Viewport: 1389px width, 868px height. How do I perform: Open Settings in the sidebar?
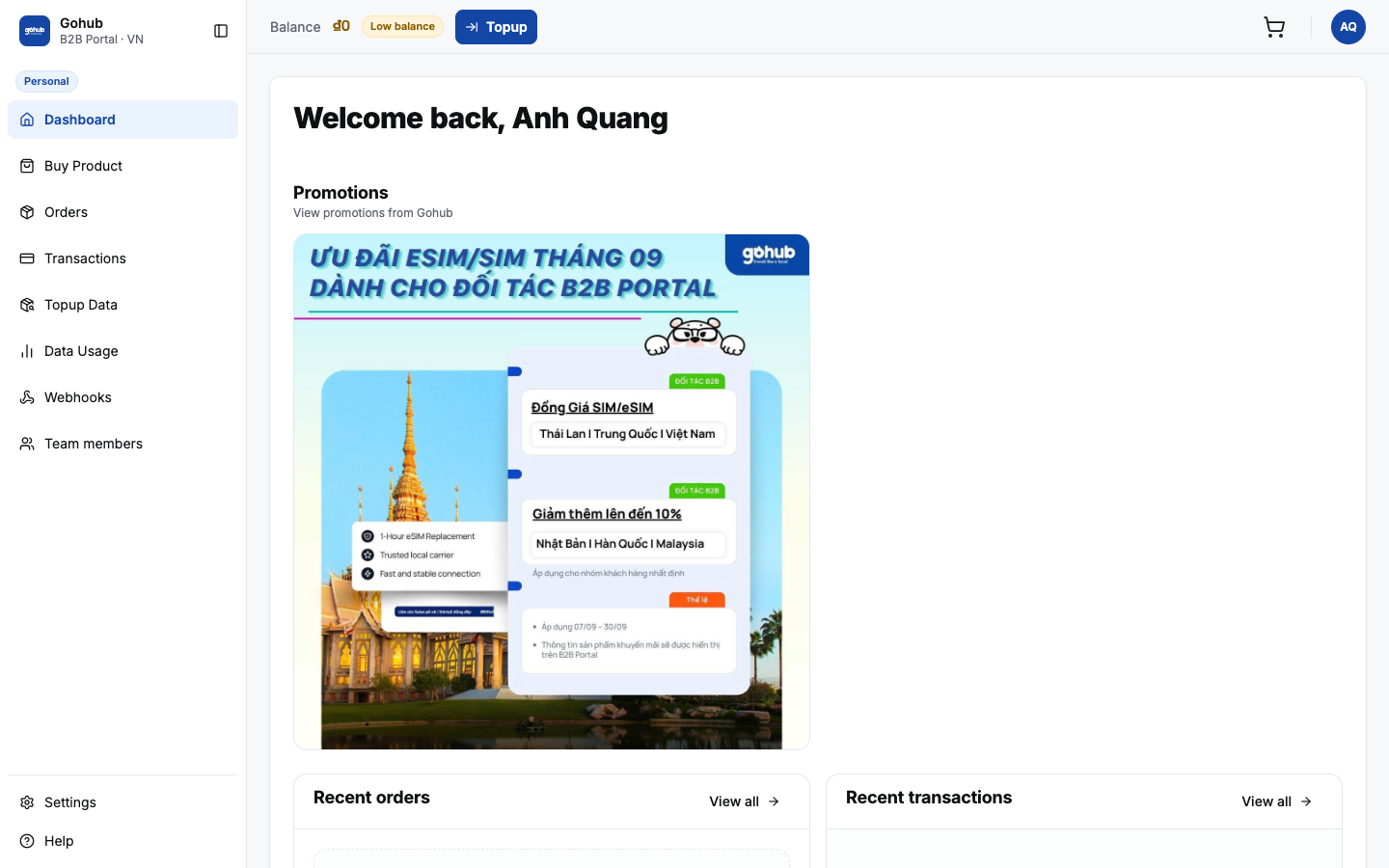[123, 802]
